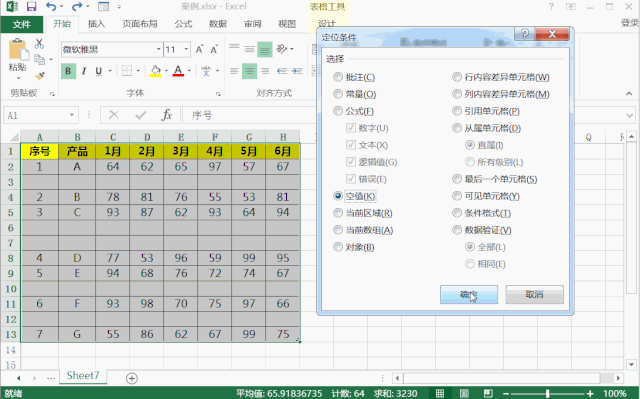640x399 pixels.
Task: Click the Align Left icon
Action: (234, 71)
